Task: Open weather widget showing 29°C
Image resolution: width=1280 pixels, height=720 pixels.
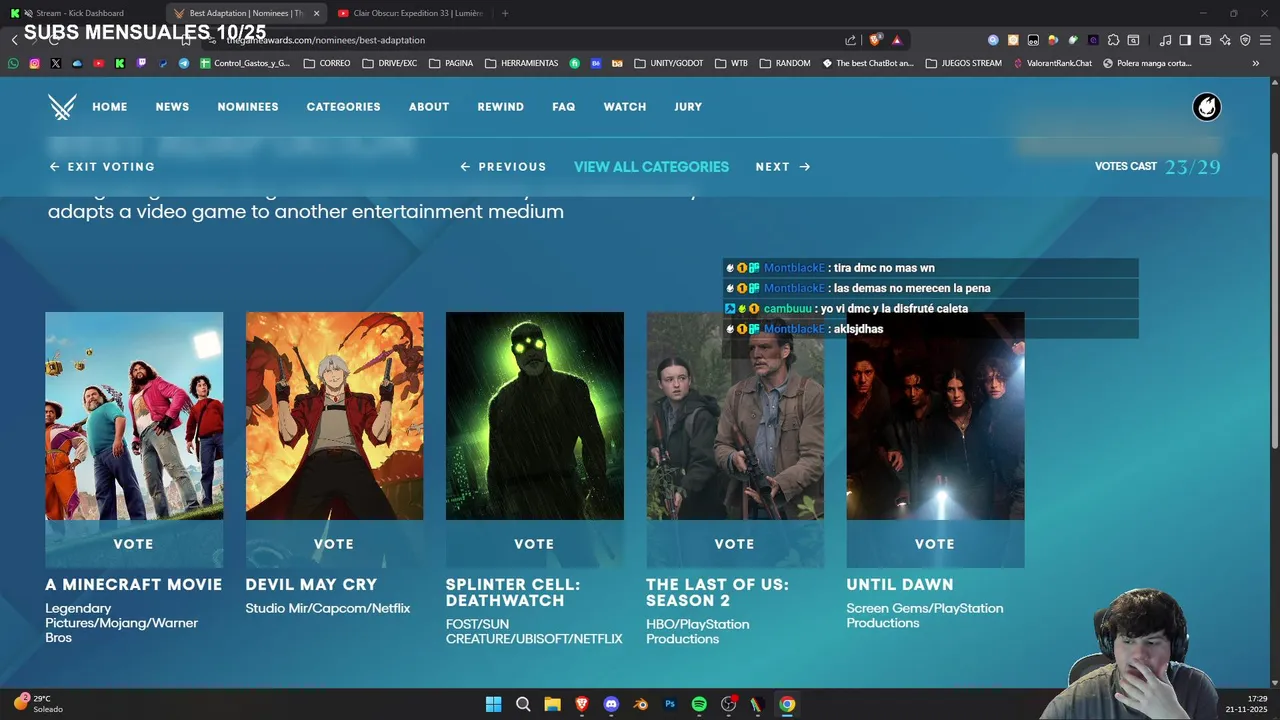Action: click(x=37, y=703)
